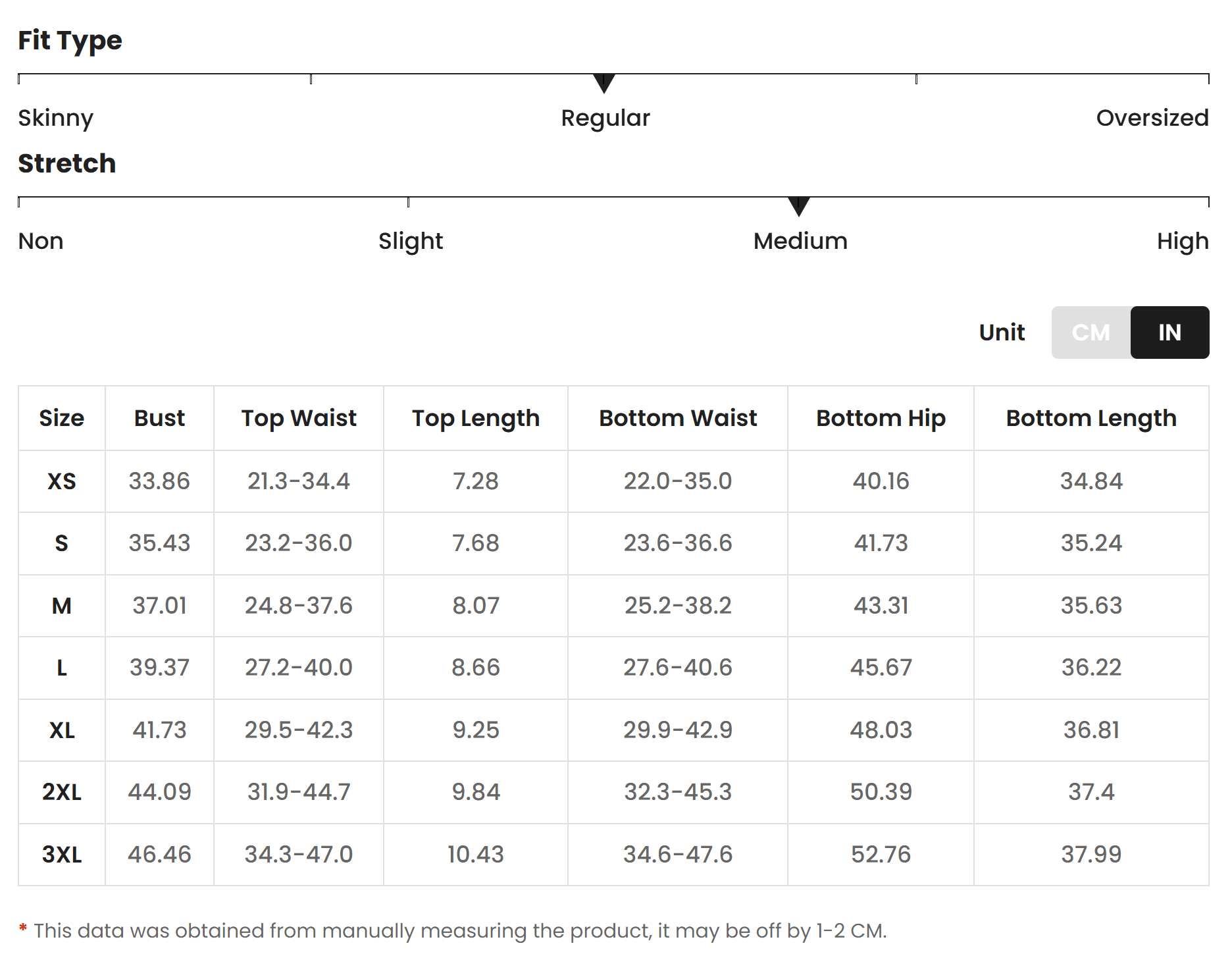This screenshot has width=1232, height=958.
Task: Click the Top Waist column header
Action: (x=299, y=418)
